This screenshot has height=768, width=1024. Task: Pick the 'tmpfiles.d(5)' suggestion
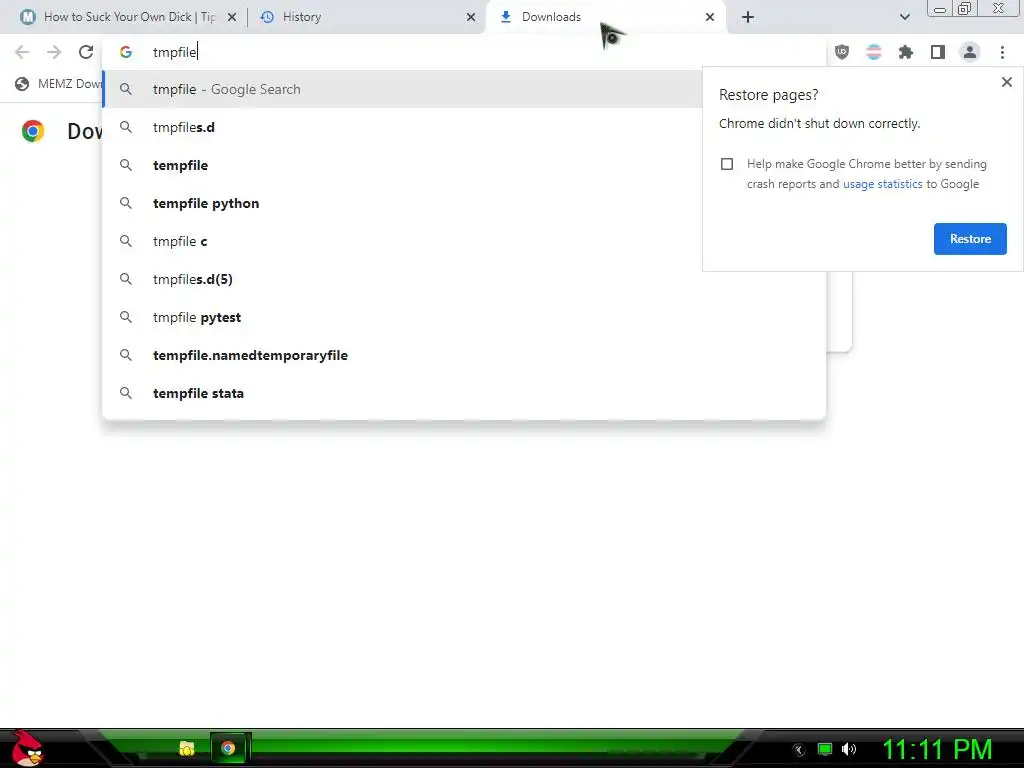tap(464, 280)
